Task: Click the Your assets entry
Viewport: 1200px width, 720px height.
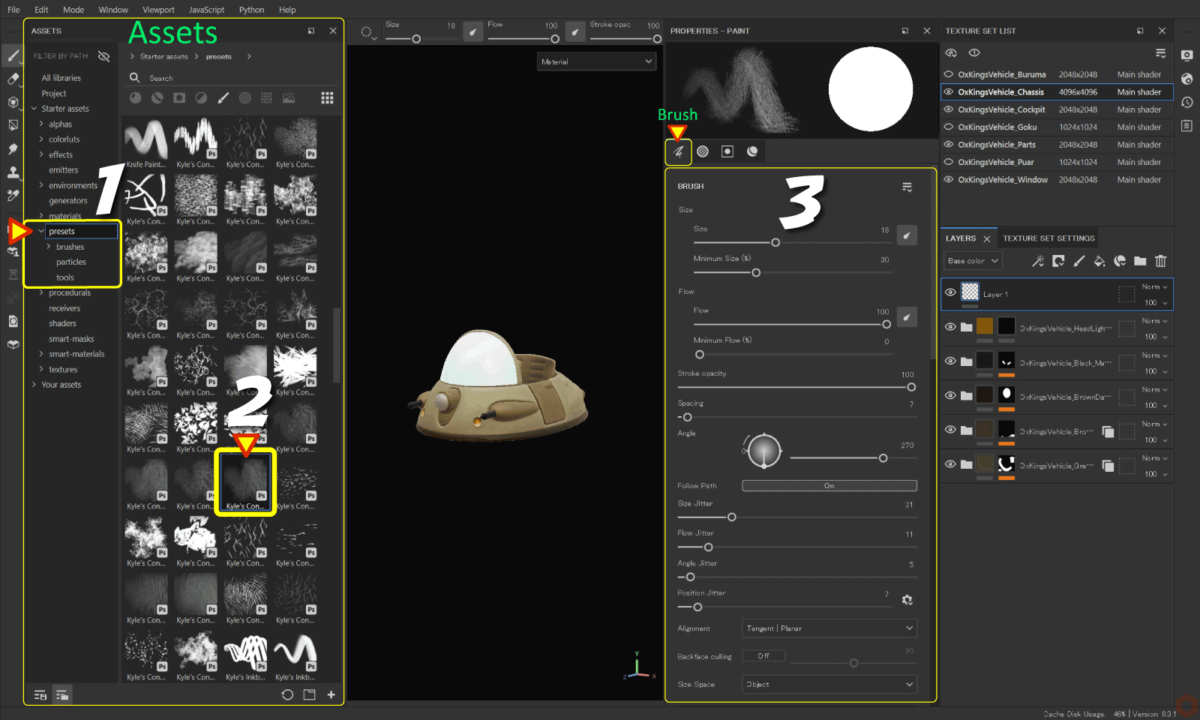Action: click(x=60, y=384)
